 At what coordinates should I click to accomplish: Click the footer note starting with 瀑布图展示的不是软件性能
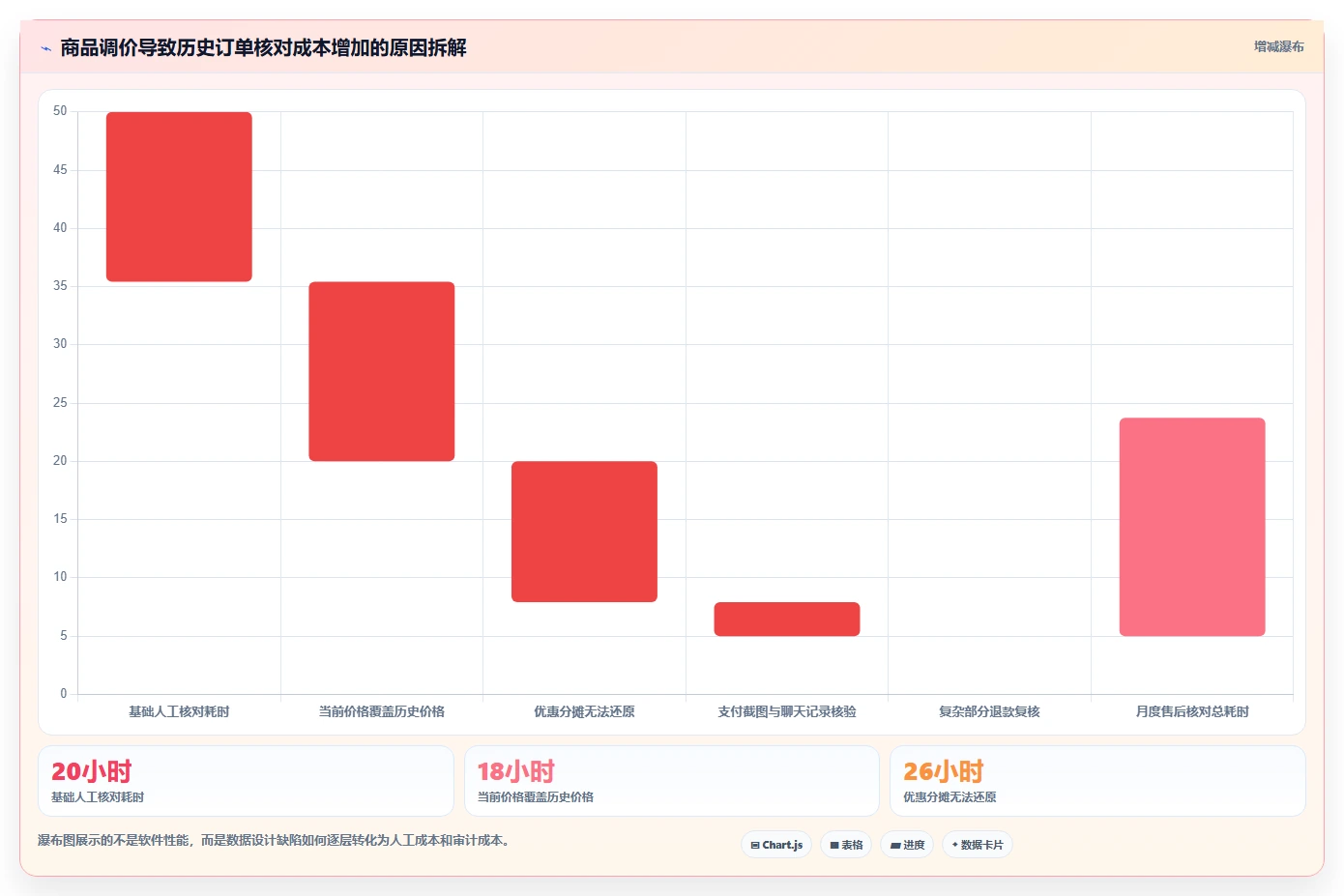[x=274, y=841]
